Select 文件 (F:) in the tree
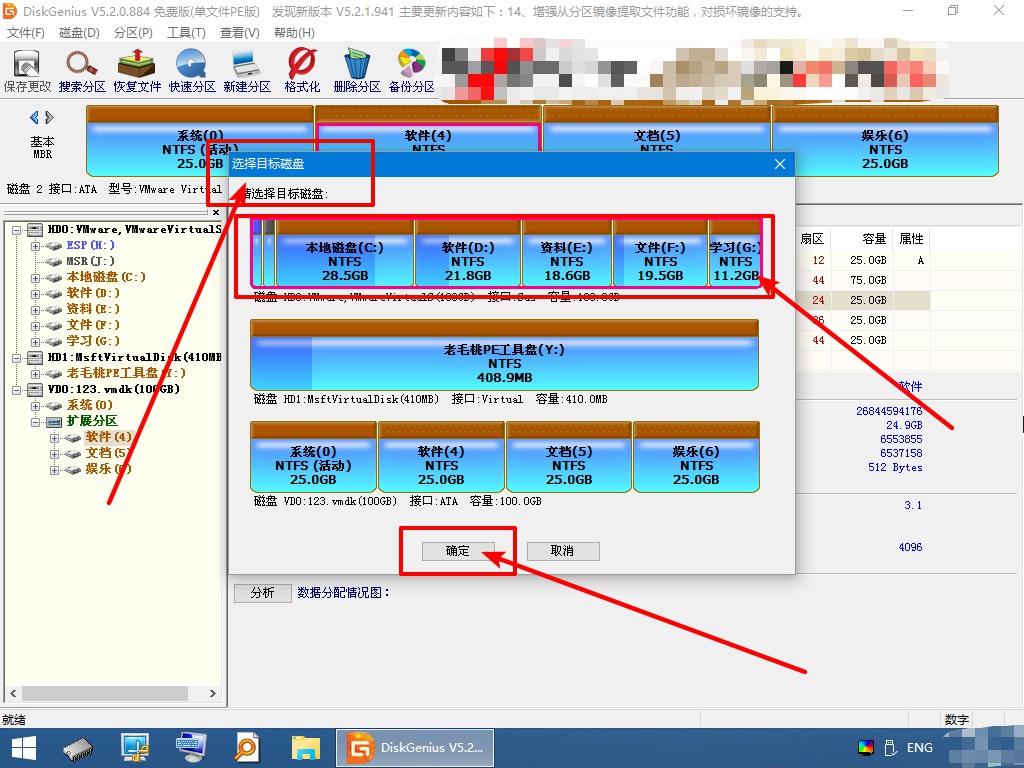This screenshot has width=1024, height=768. [93, 325]
